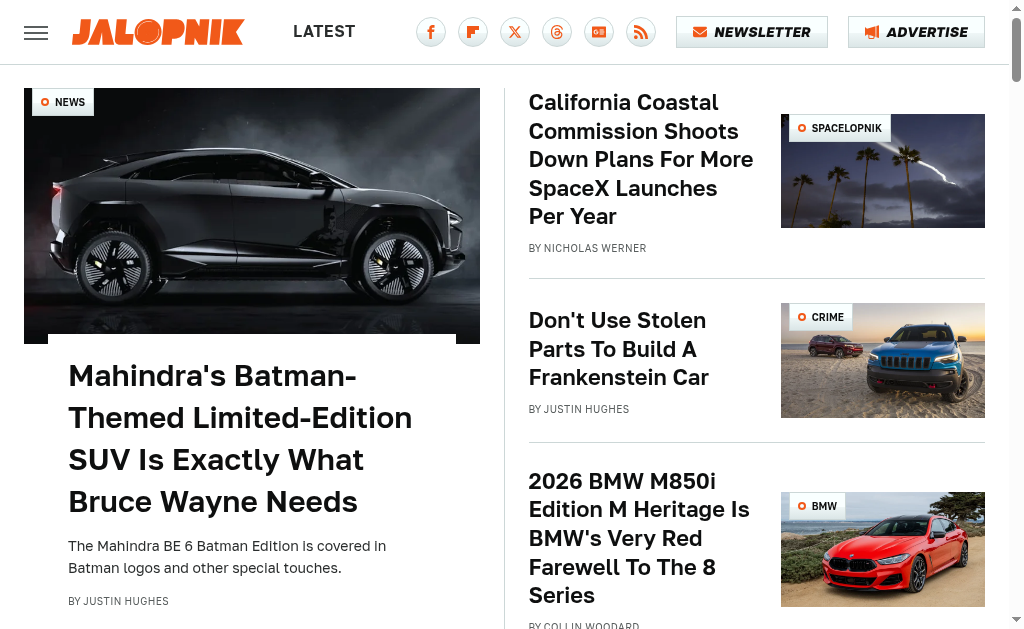Viewport: 1024px width, 629px height.
Task: Click the ADVERTISE button
Action: (x=916, y=32)
